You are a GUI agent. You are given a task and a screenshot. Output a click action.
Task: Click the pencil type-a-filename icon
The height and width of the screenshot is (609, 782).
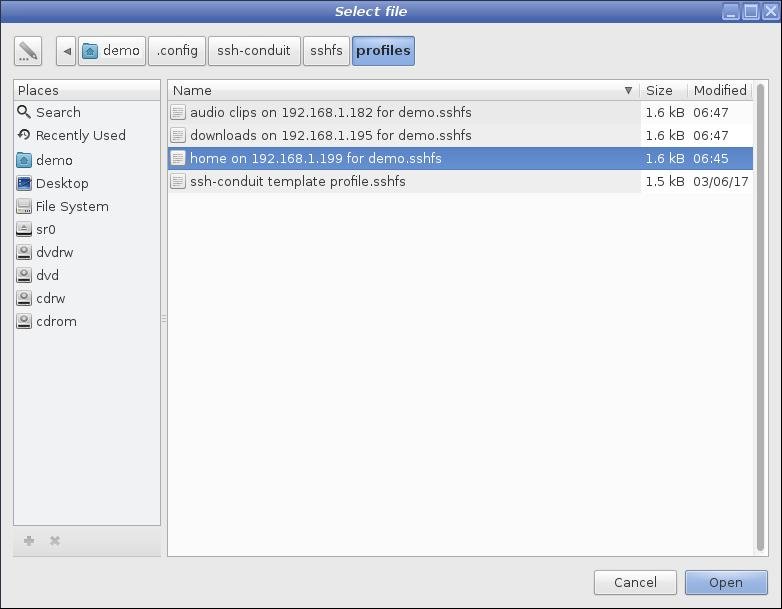[x=28, y=51]
